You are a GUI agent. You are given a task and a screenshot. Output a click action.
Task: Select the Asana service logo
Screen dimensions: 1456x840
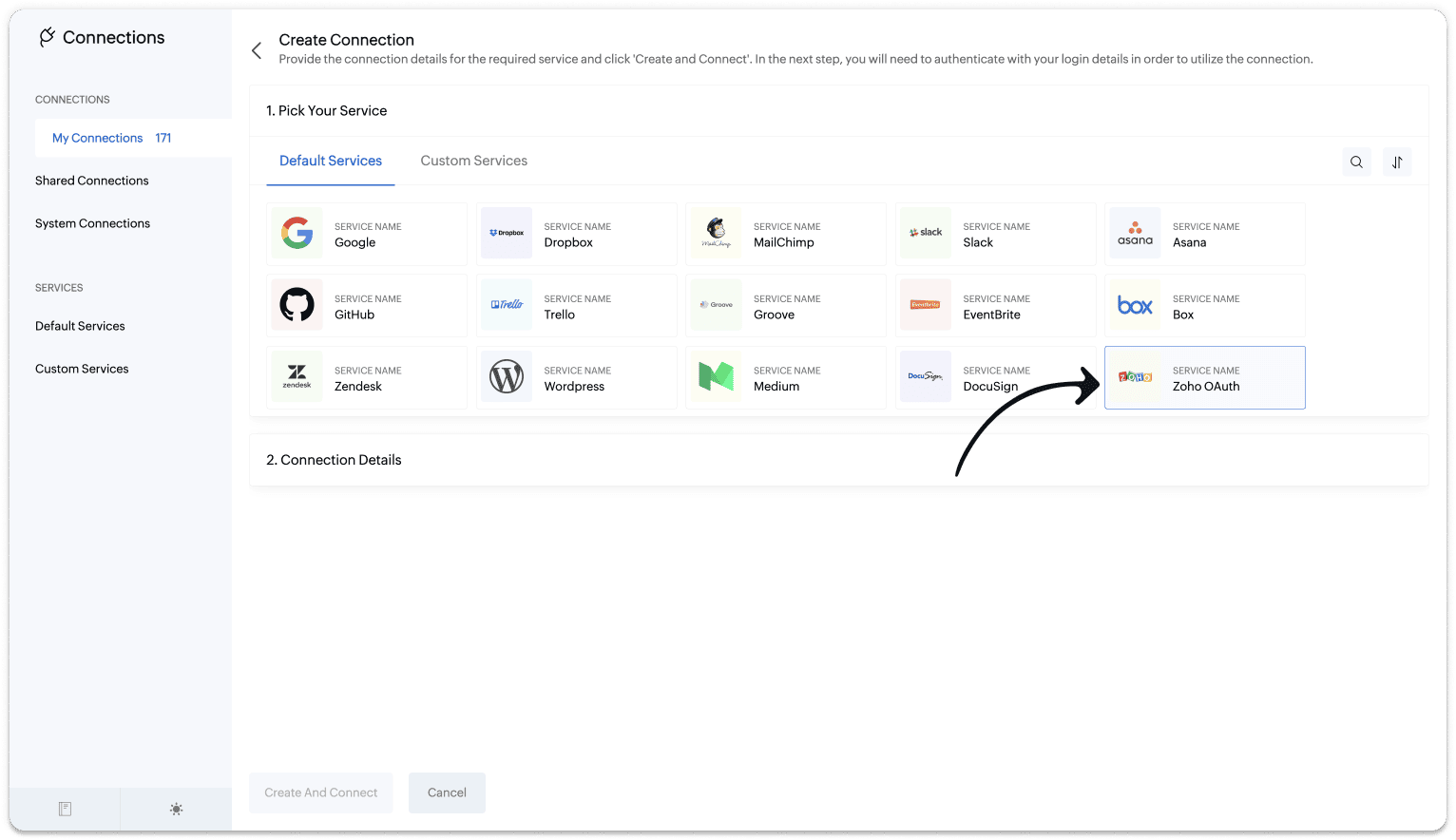point(1135,233)
